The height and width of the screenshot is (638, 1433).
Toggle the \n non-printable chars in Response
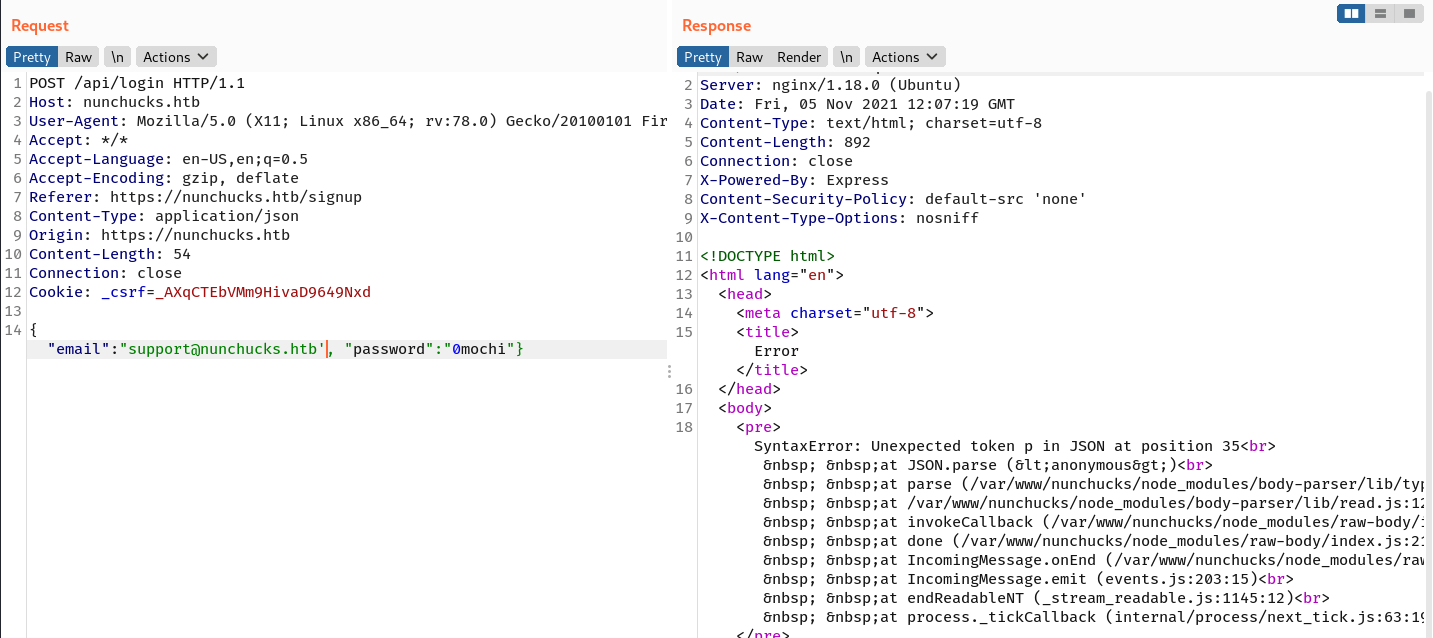pos(846,57)
